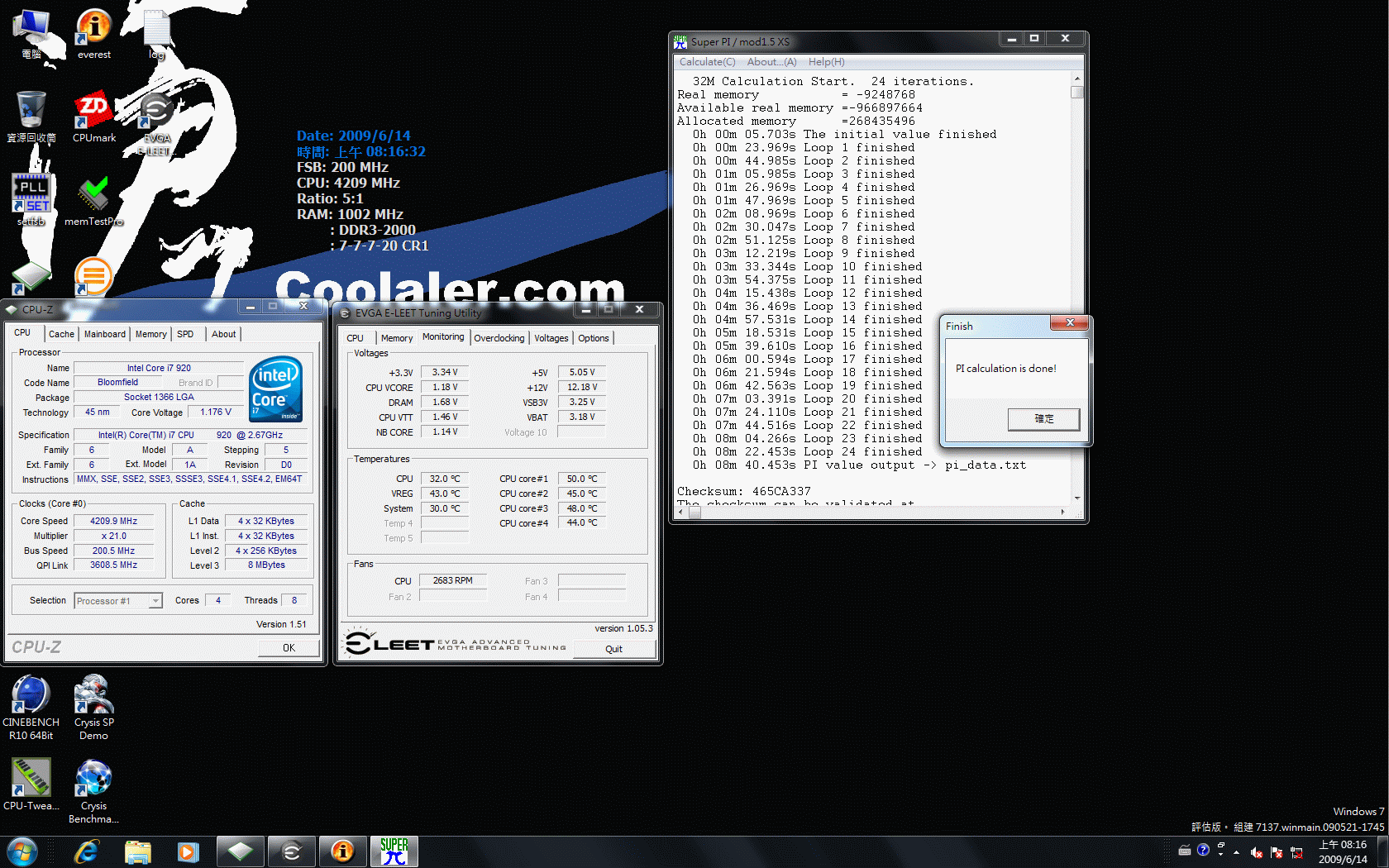Open Help menu in Super PI
1389x868 pixels.
pyautogui.click(x=826, y=62)
